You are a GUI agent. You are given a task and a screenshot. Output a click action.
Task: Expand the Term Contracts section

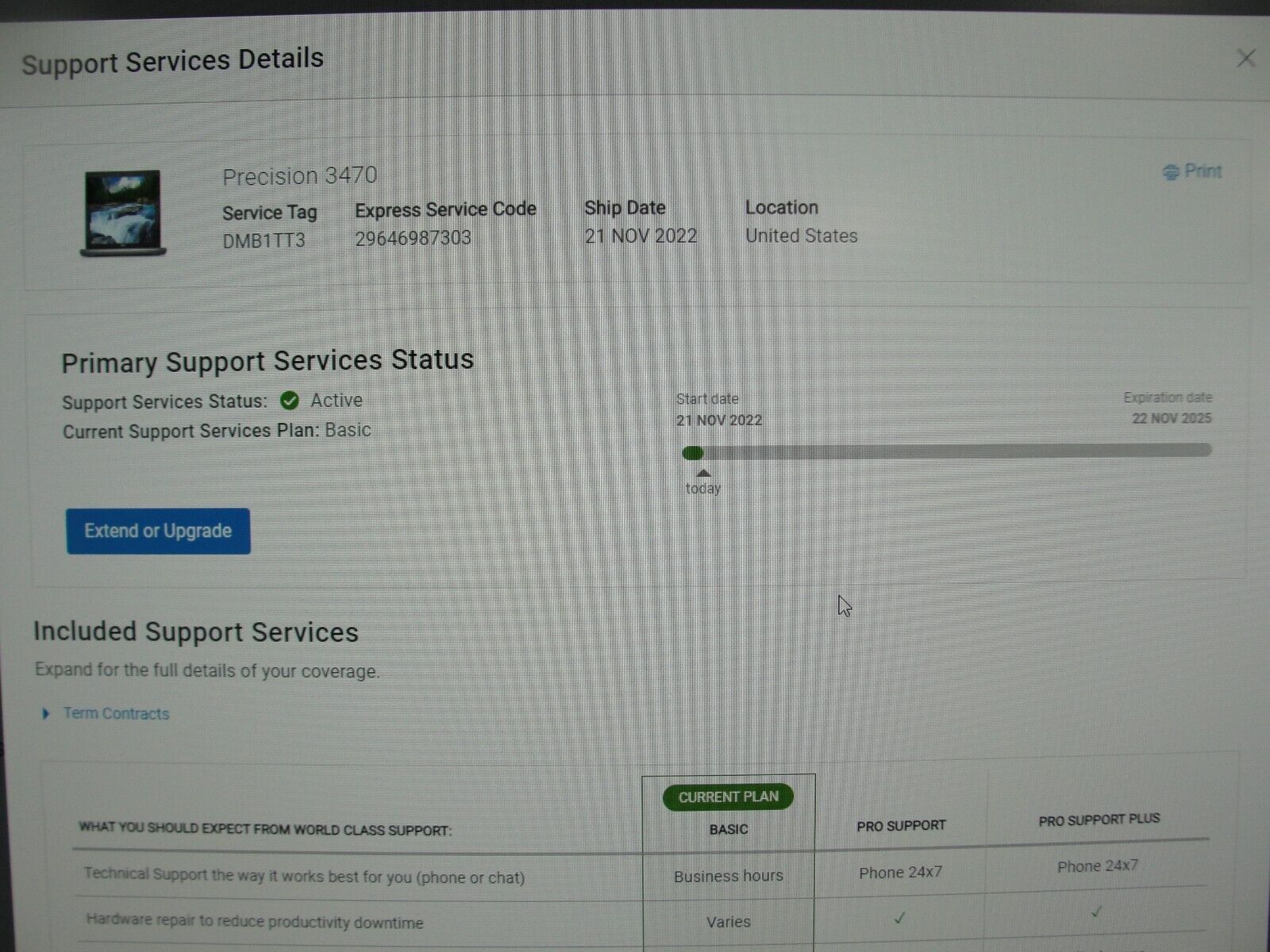pos(46,713)
